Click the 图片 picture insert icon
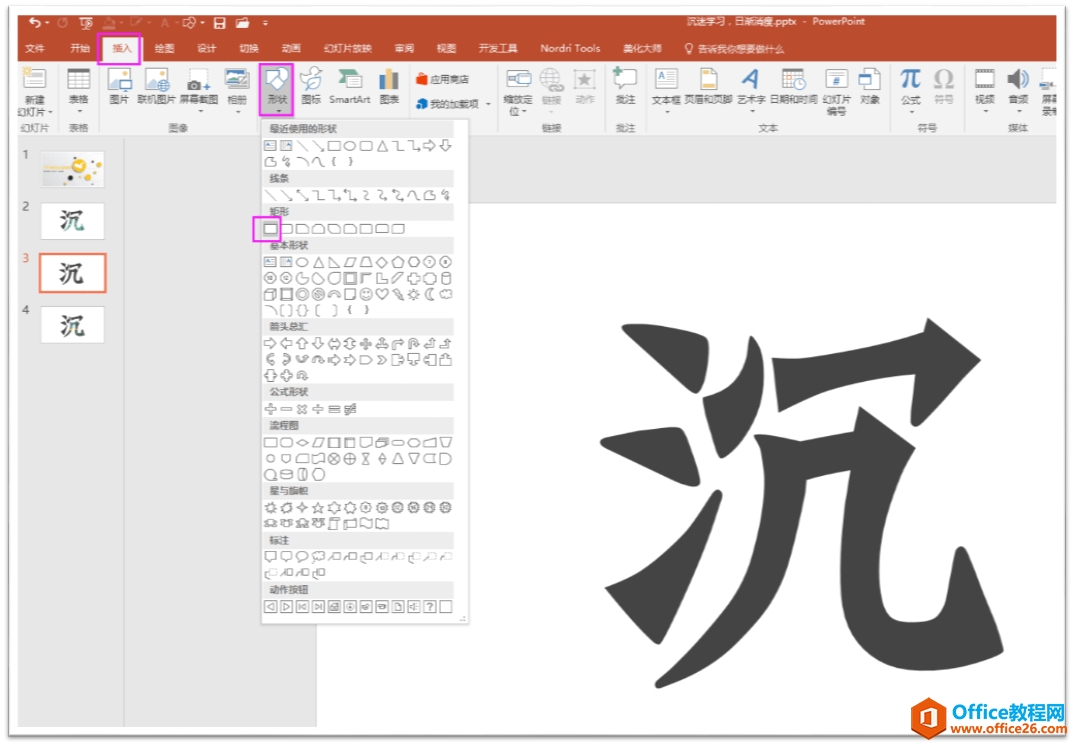Image resolution: width=1074 pixels, height=746 pixels. click(119, 86)
